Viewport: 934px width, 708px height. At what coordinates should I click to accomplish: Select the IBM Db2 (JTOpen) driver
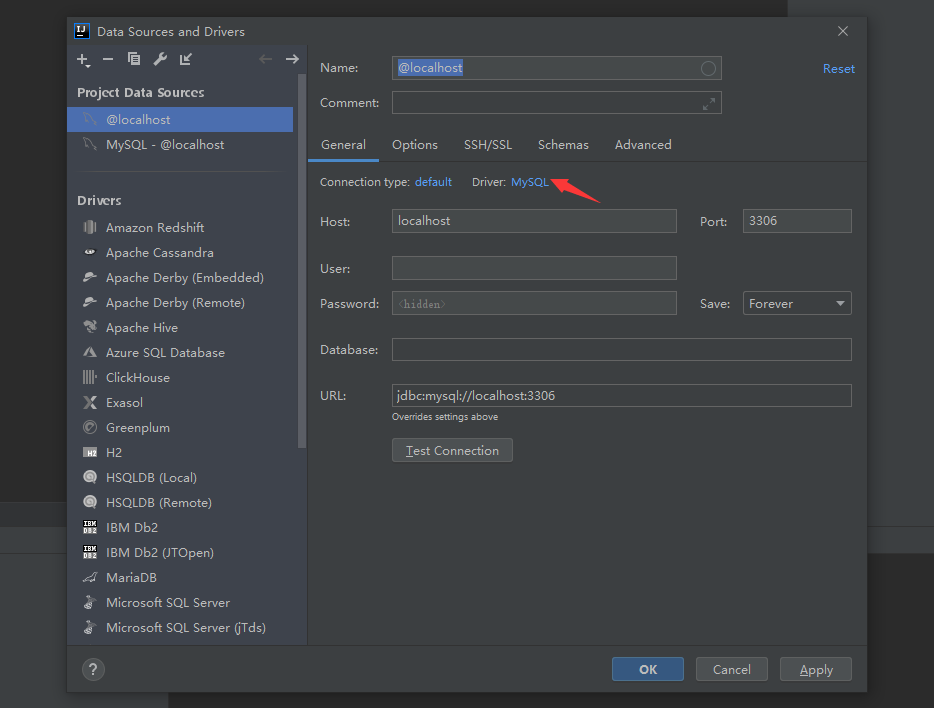point(182,553)
